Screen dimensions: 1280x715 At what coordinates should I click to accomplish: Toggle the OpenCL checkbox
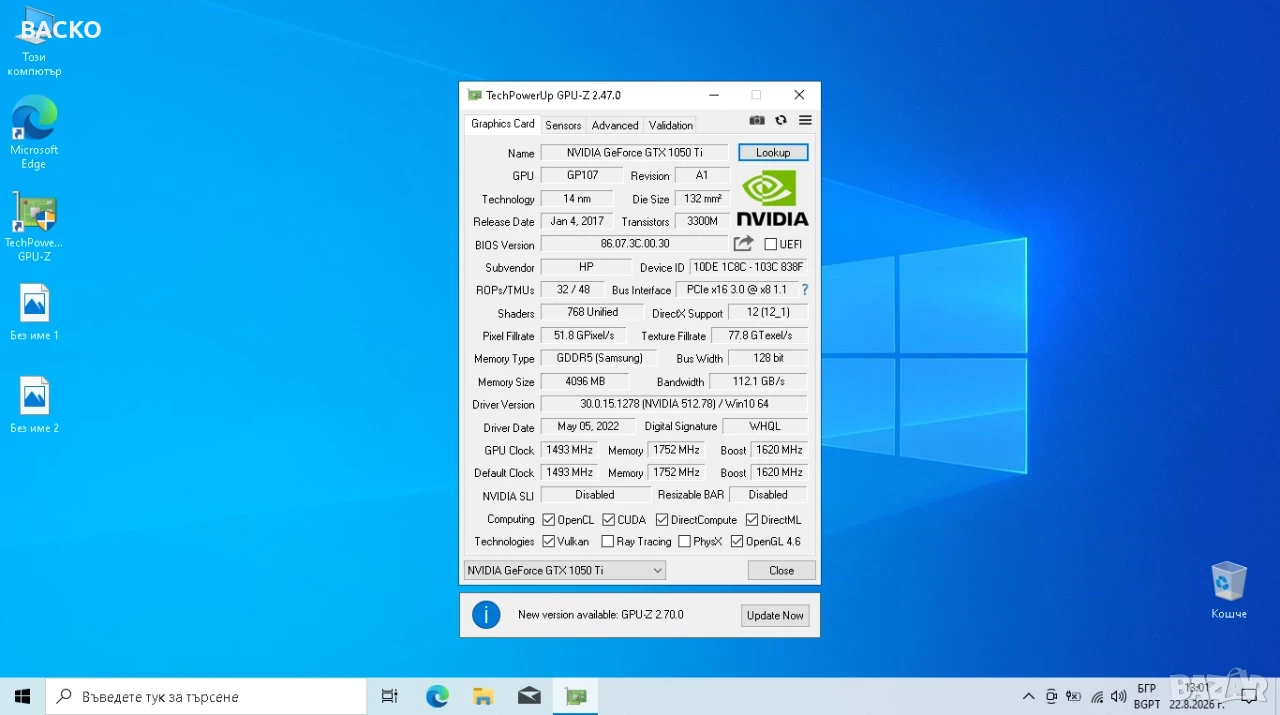(548, 520)
